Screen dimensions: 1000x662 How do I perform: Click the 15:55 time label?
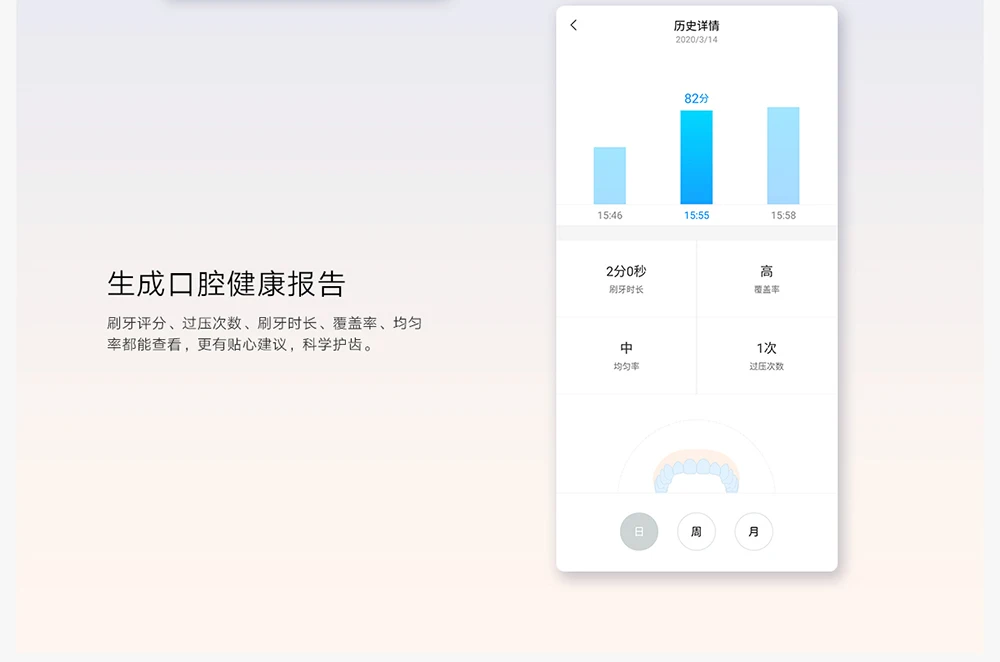tap(696, 216)
